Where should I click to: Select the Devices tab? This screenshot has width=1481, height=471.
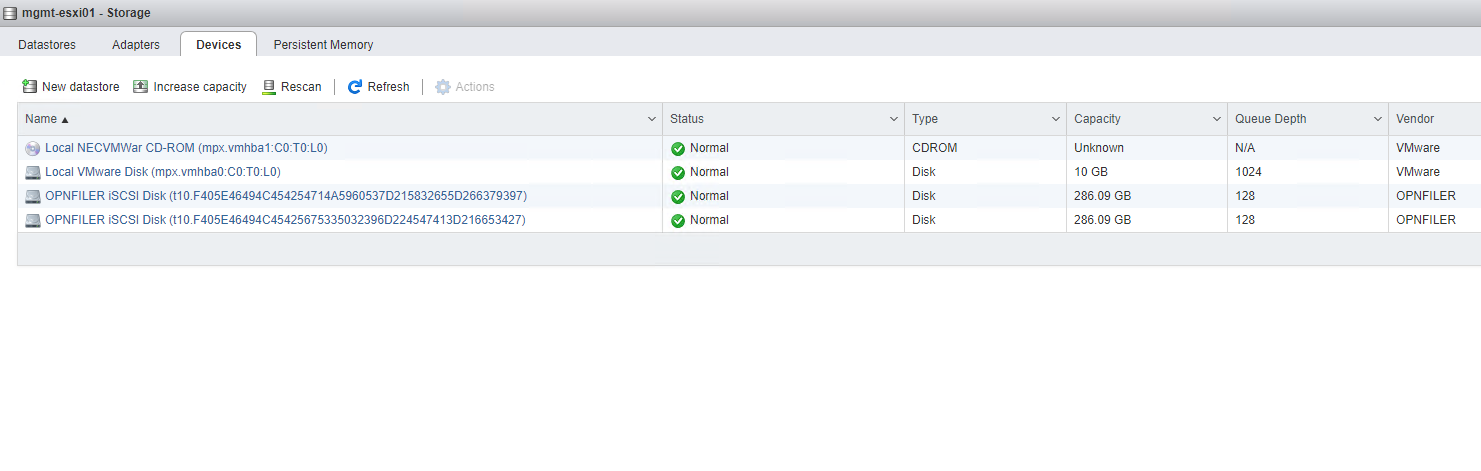click(x=218, y=44)
